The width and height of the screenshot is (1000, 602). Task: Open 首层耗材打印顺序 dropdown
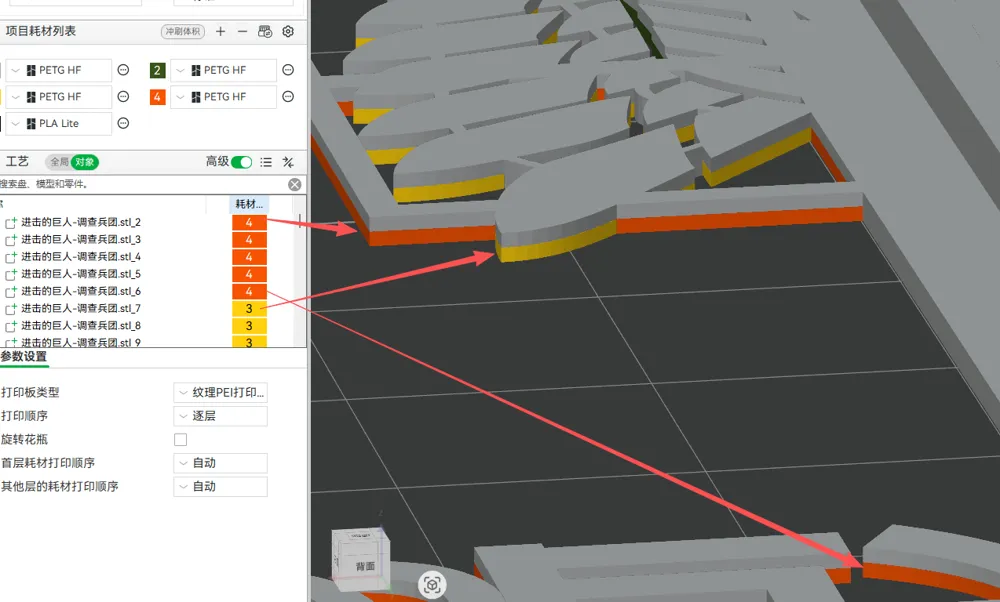point(221,463)
